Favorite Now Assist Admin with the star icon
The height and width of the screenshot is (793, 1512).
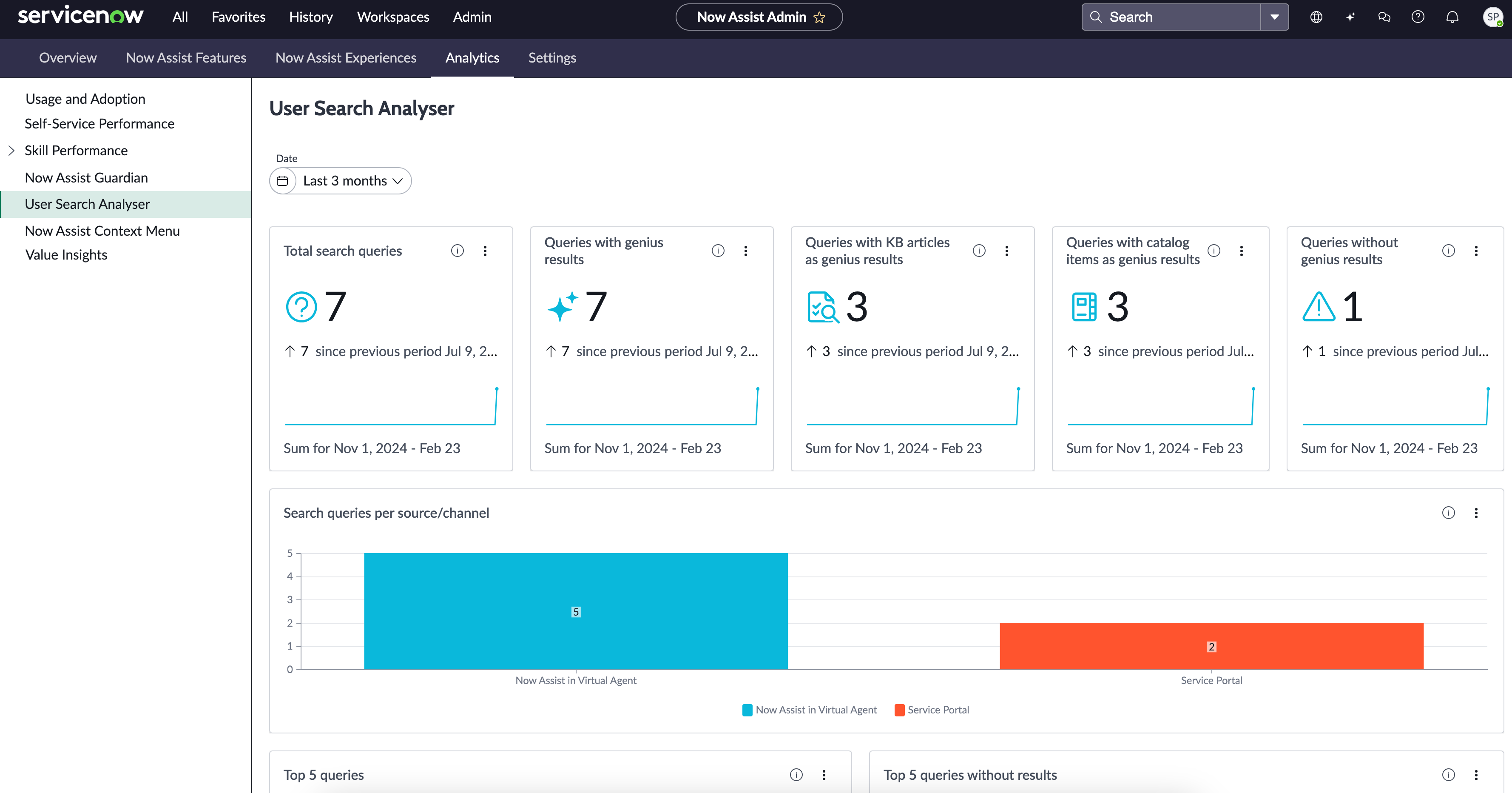click(x=819, y=17)
